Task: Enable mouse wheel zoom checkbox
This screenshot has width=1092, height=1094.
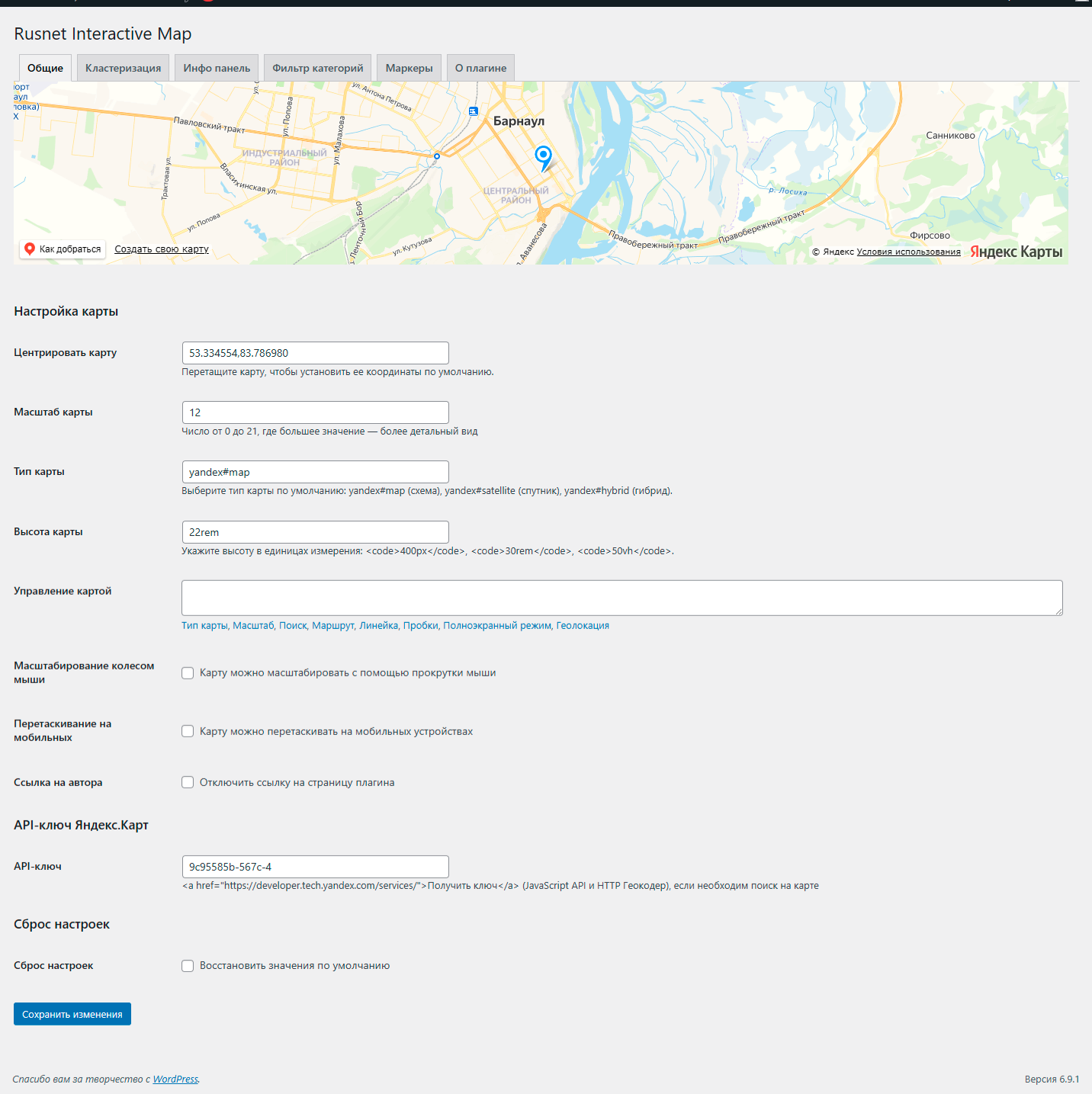Action: tap(188, 673)
